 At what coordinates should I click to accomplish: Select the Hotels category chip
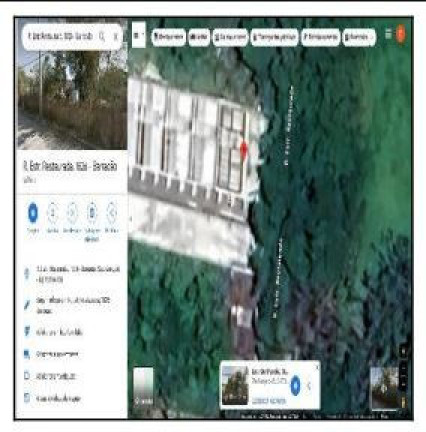tap(199, 37)
